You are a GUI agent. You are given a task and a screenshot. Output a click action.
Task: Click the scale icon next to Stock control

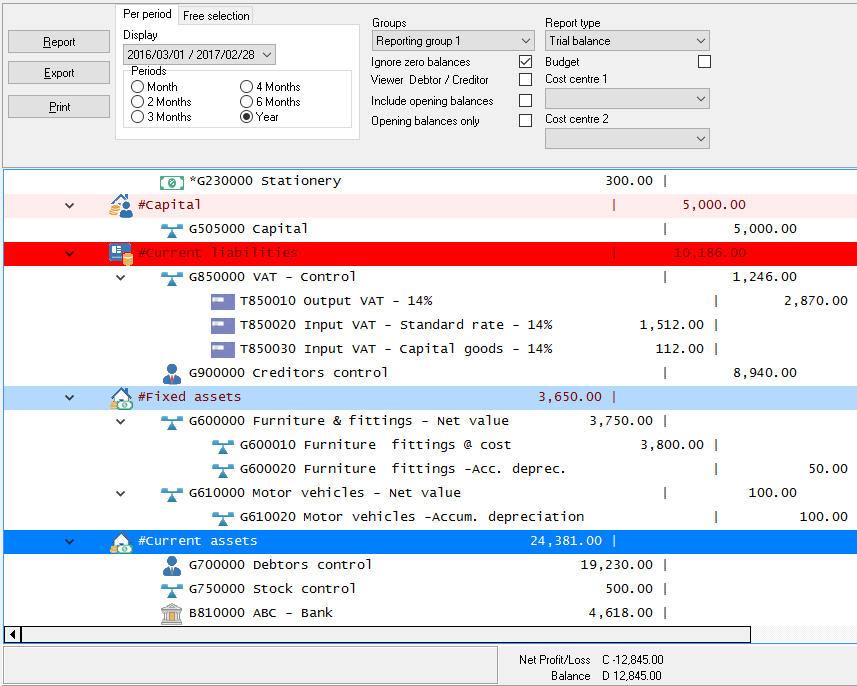point(172,589)
